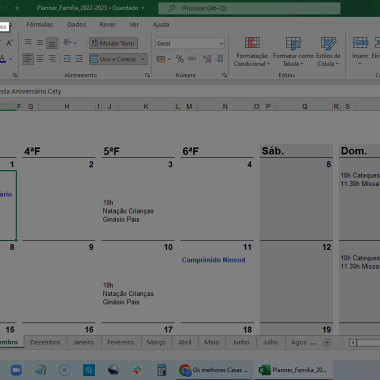Image resolution: width=380 pixels, height=380 pixels.
Task: Select the 5ªF header cell
Action: pos(138,151)
